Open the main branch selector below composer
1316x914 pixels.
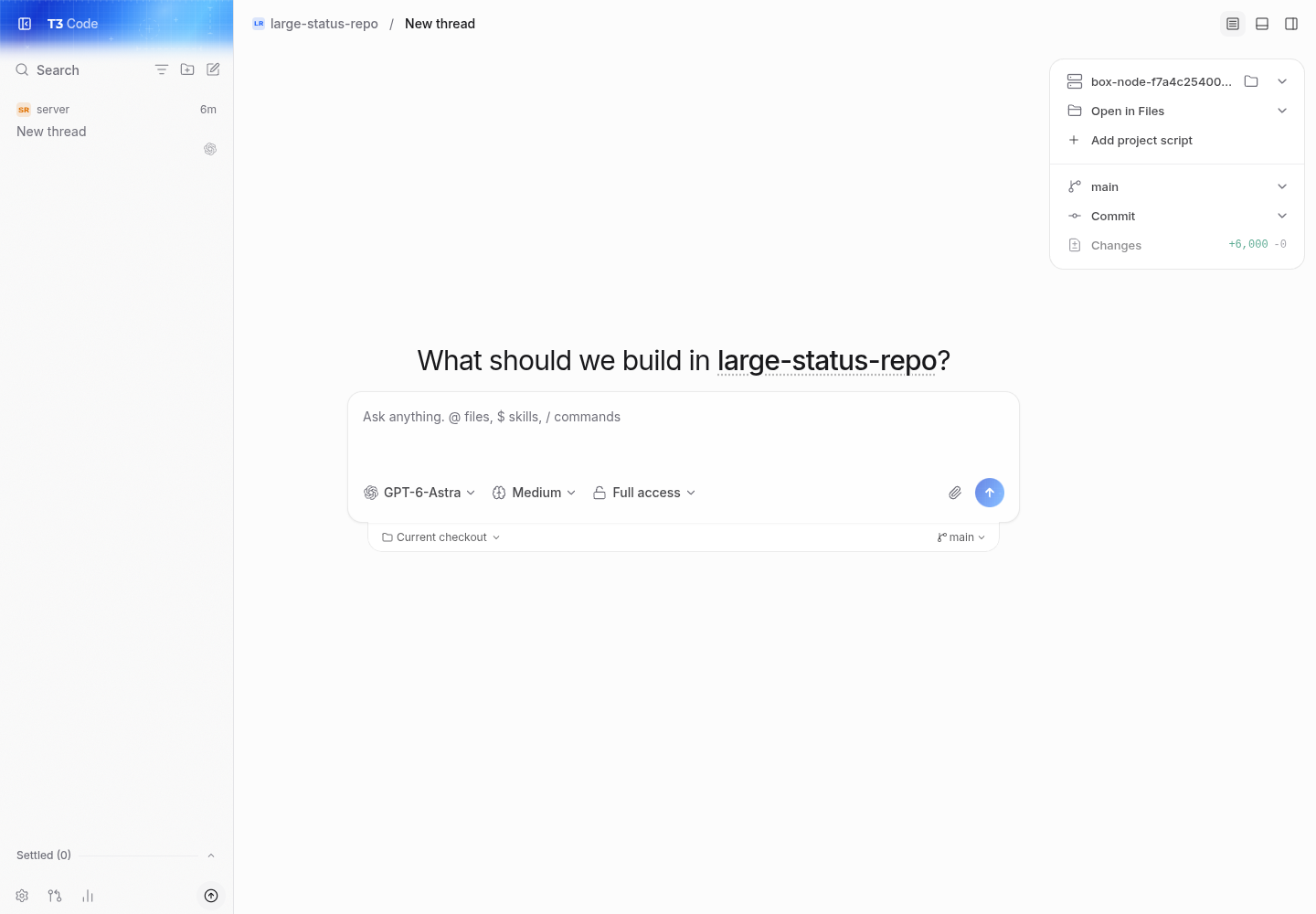pos(961,537)
